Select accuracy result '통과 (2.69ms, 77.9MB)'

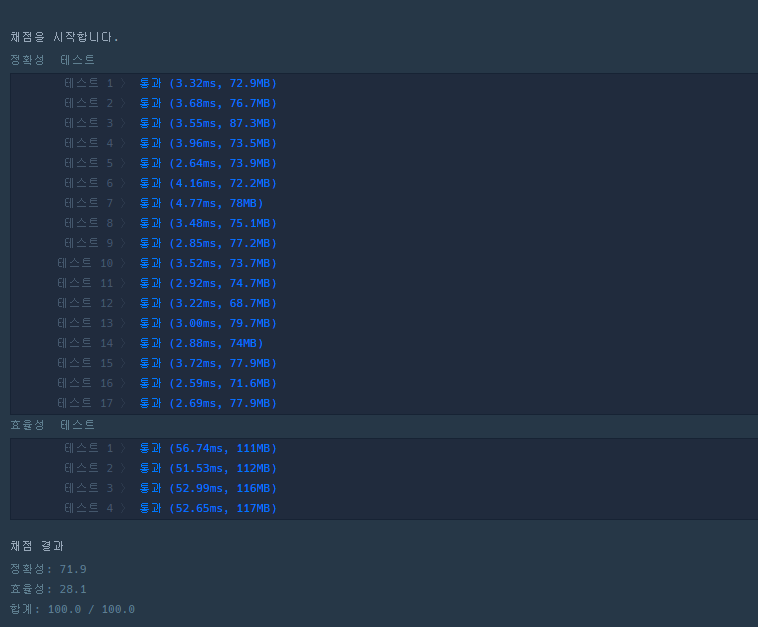[208, 403]
